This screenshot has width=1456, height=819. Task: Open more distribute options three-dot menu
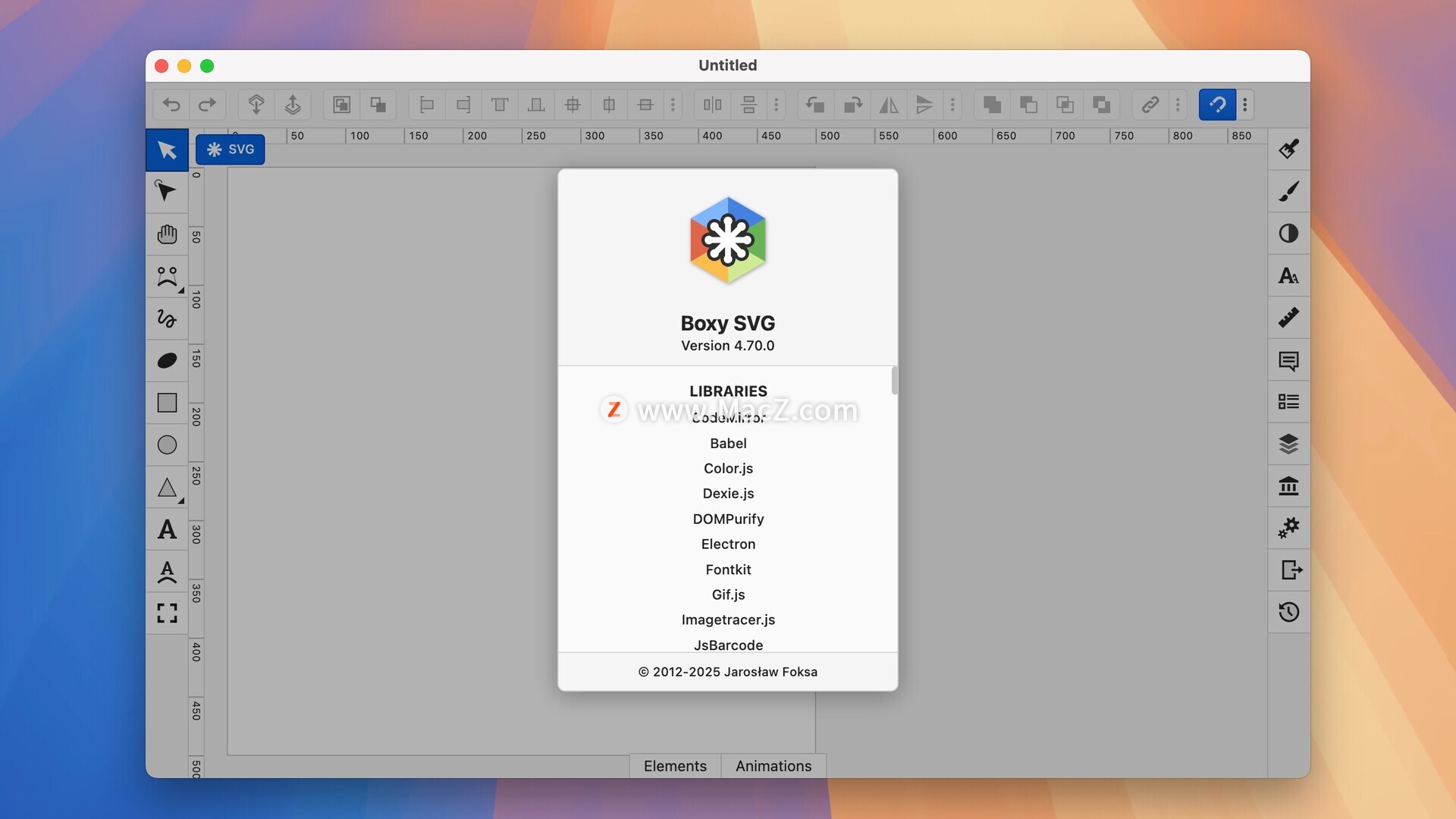[x=777, y=105]
